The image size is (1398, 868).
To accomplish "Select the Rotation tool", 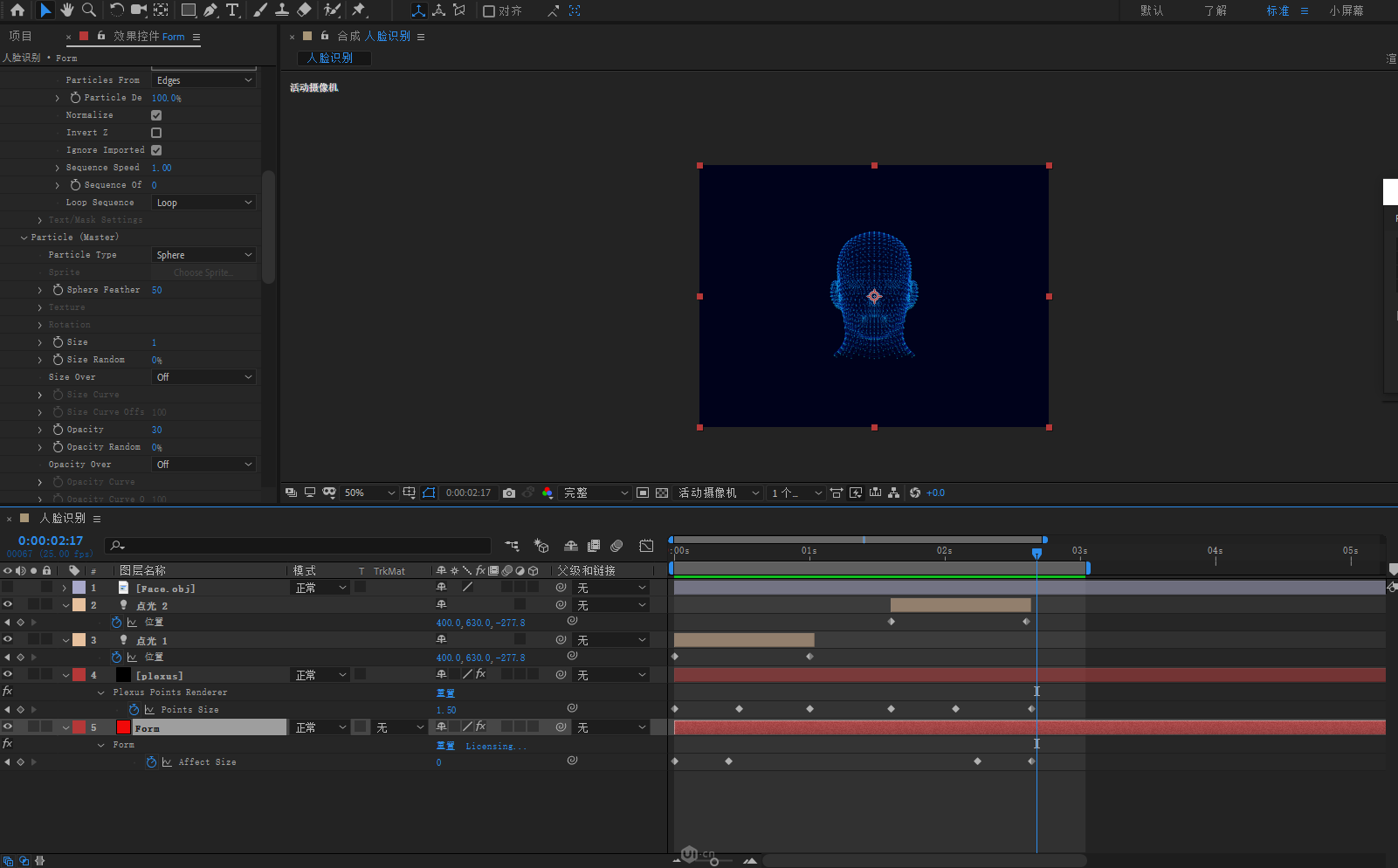I will [x=116, y=10].
